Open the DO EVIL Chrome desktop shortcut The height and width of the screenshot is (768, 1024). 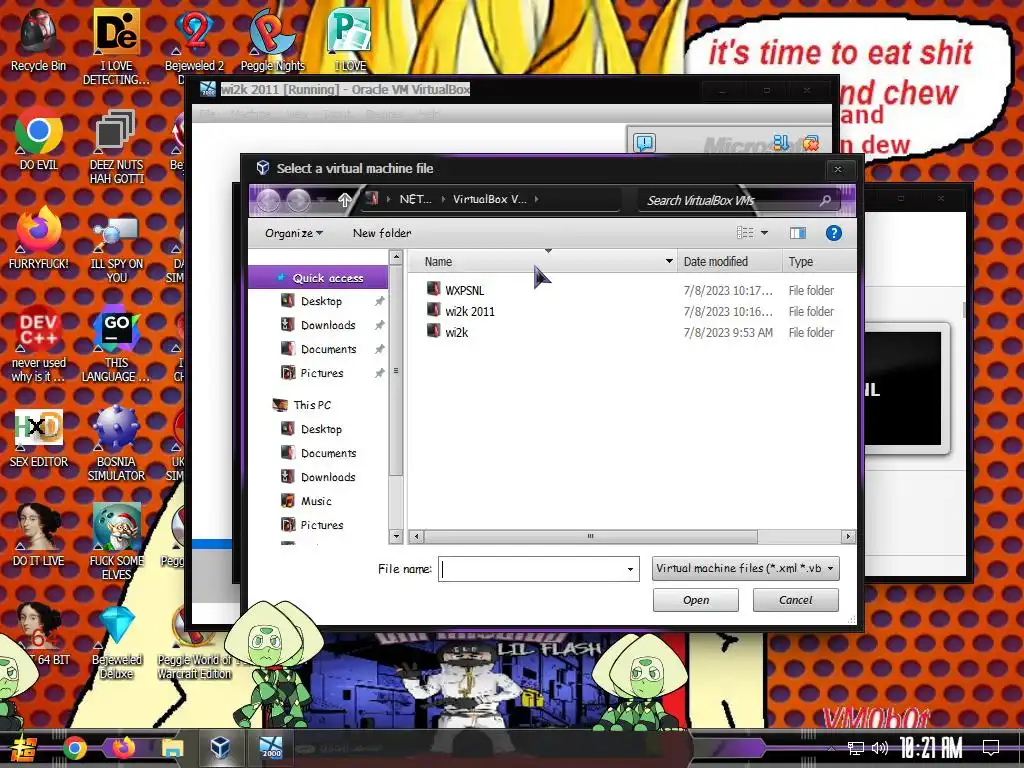click(38, 140)
